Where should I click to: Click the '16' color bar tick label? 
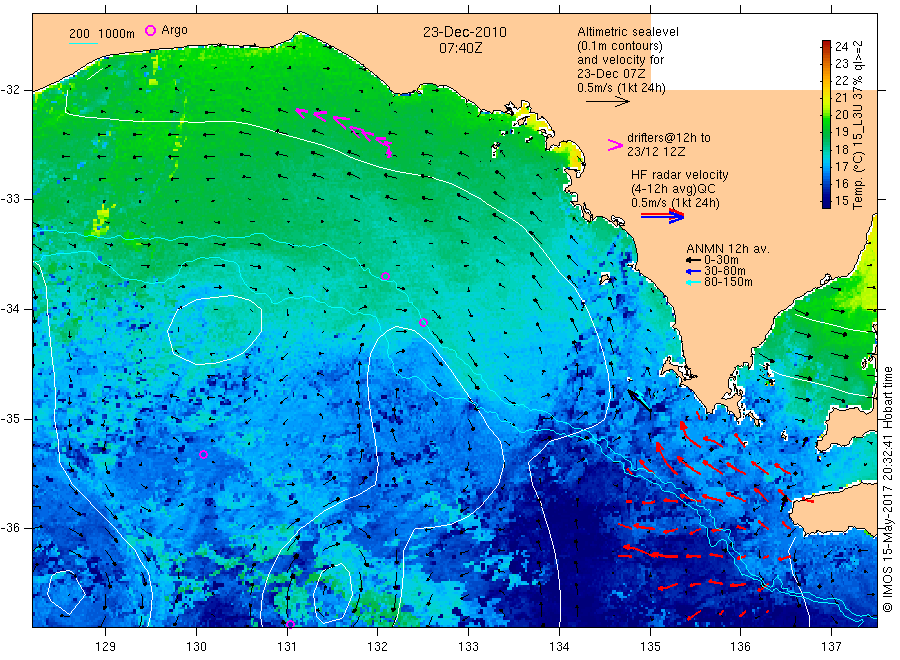(x=841, y=184)
